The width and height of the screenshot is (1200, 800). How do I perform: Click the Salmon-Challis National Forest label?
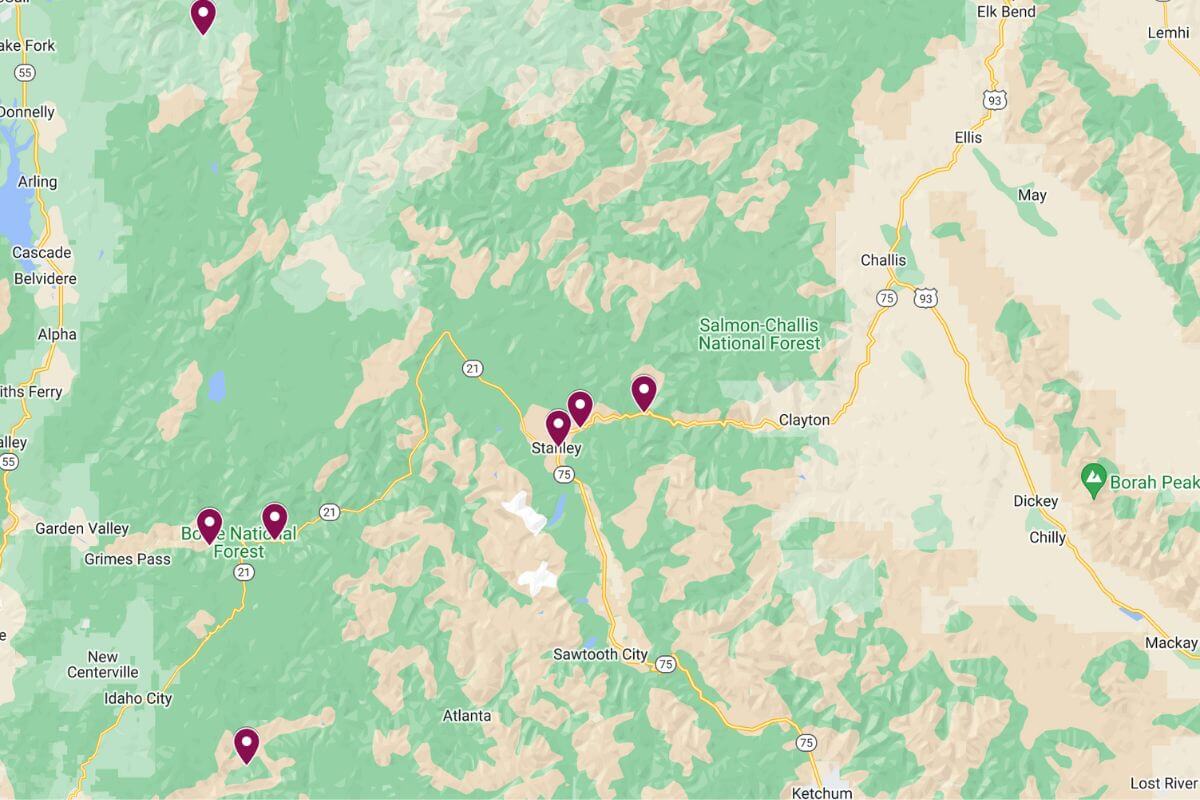pos(759,335)
